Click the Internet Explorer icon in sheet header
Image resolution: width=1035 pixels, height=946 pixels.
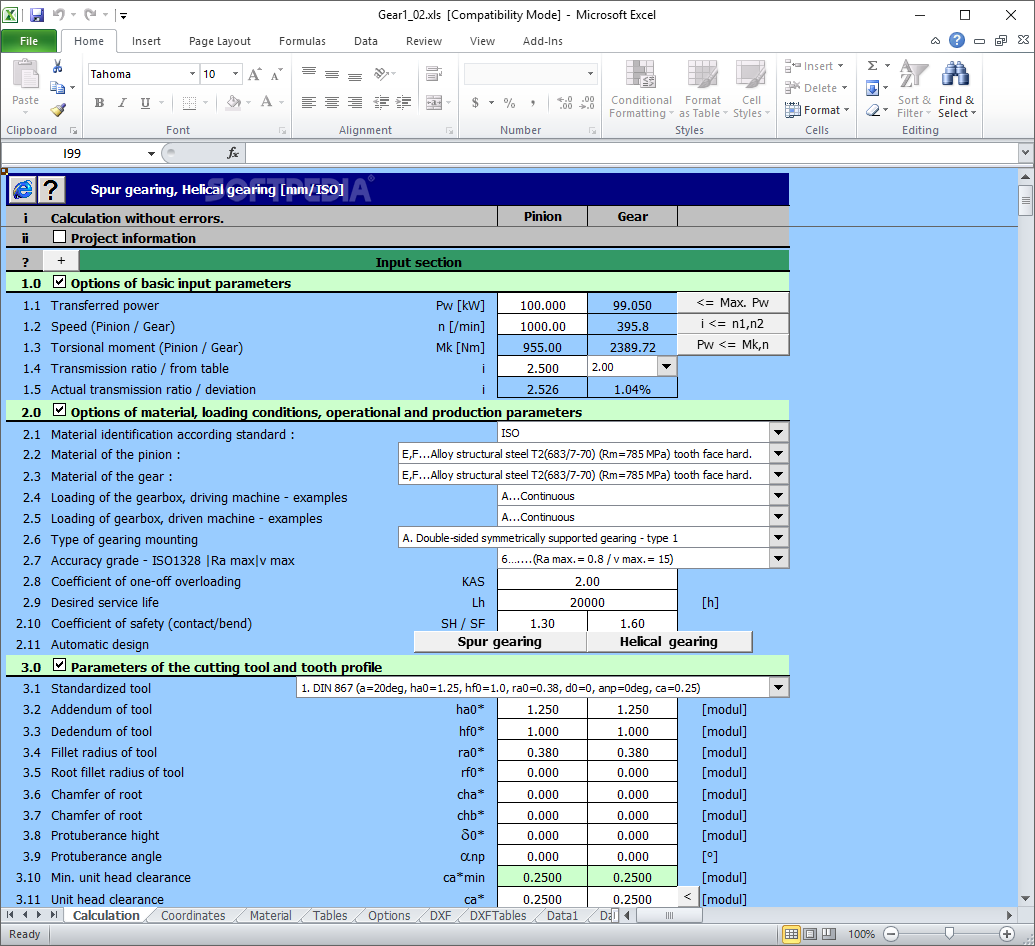pyautogui.click(x=22, y=190)
